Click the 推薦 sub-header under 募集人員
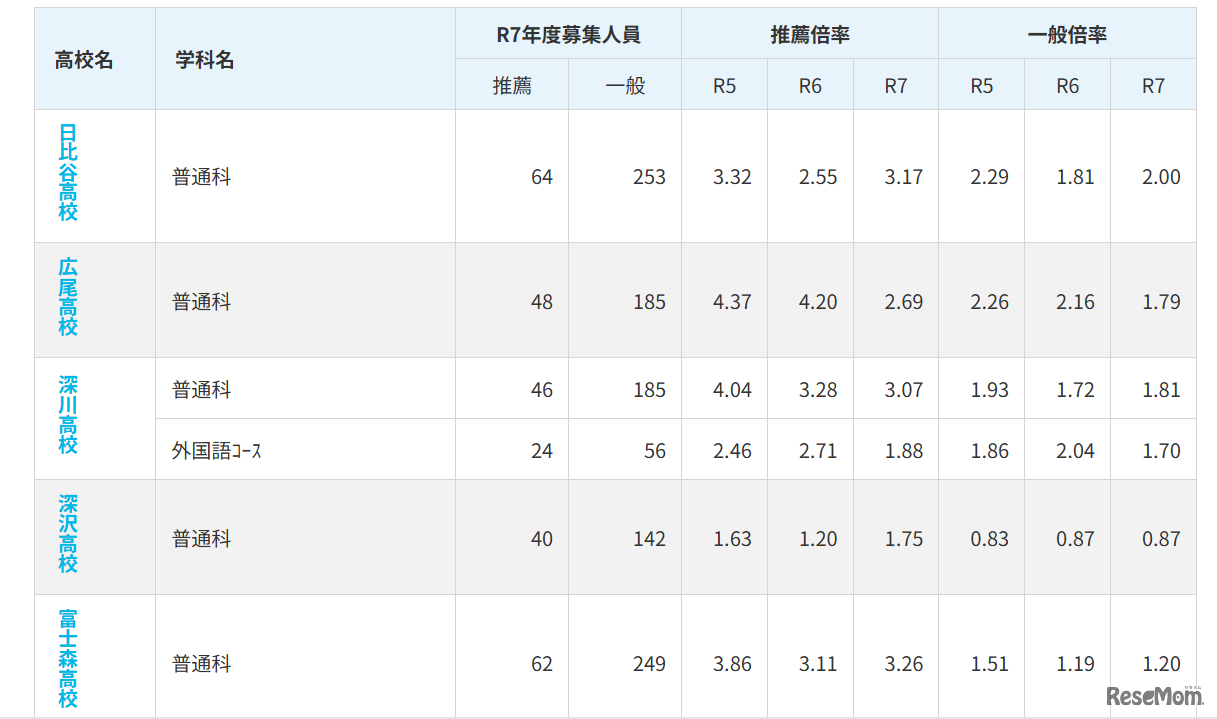Screen dimensions: 1217x719 [512, 86]
